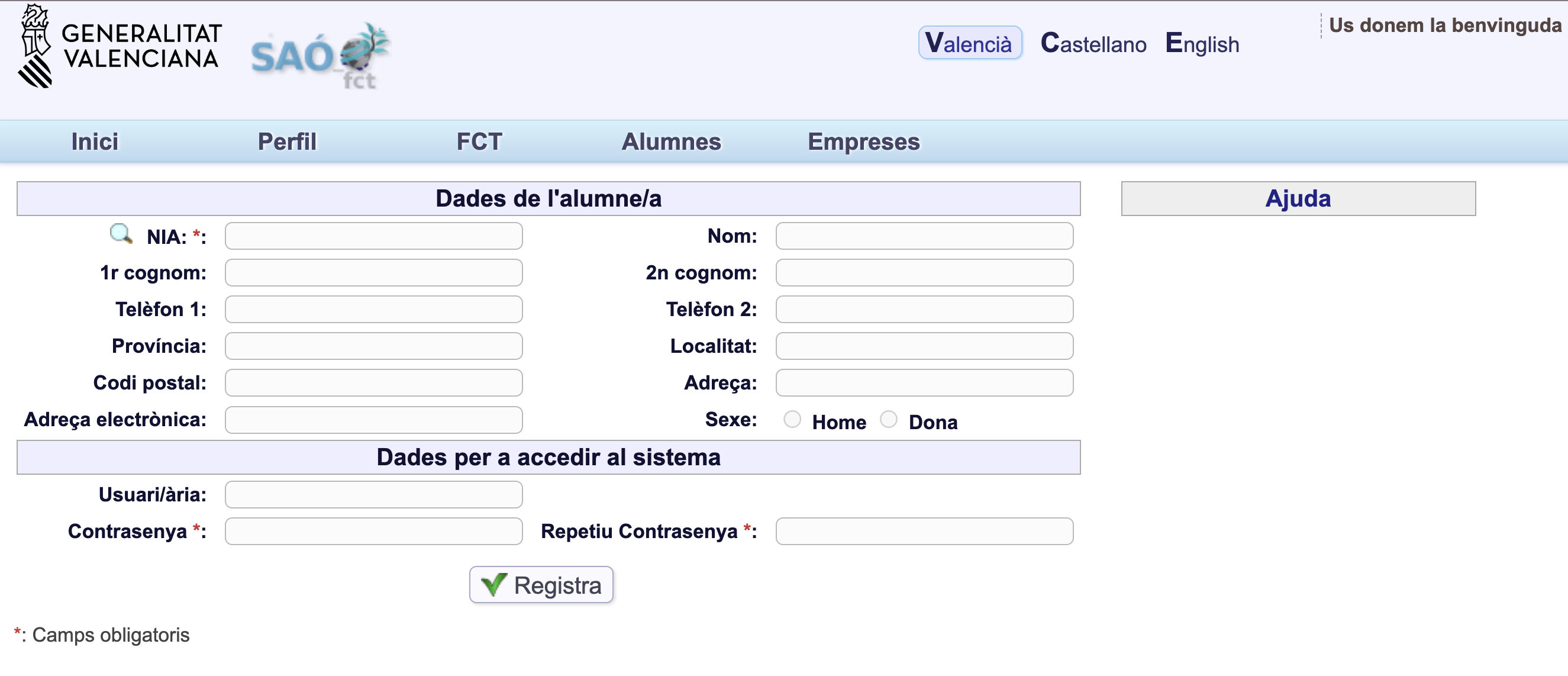The height and width of the screenshot is (676, 1568).
Task: Open the FCT menu
Action: [x=479, y=142]
